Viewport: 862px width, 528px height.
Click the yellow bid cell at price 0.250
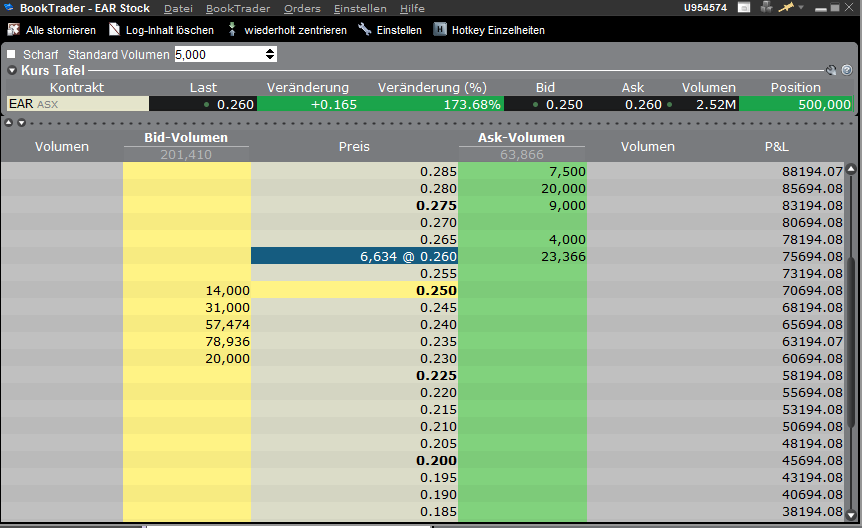click(x=187, y=290)
